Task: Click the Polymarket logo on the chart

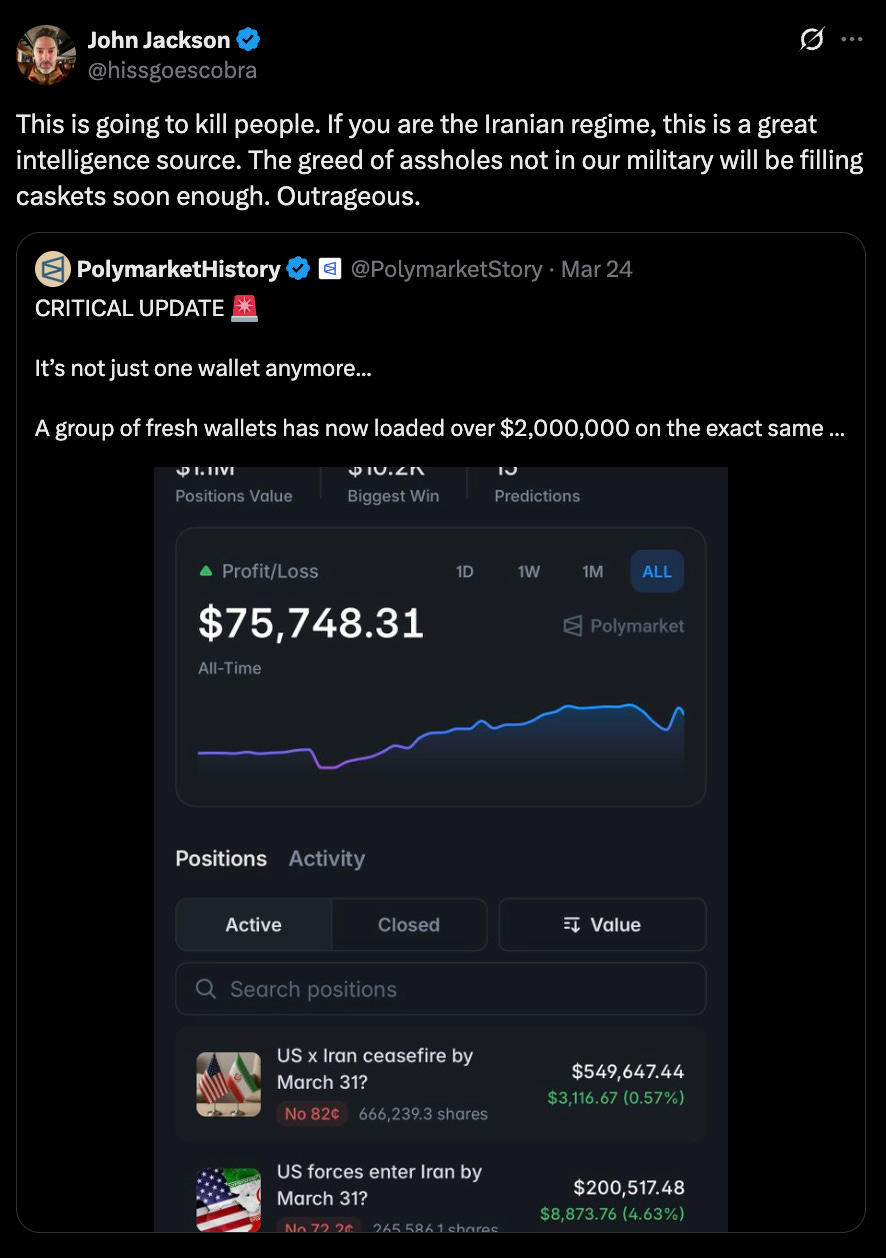Action: click(625, 626)
